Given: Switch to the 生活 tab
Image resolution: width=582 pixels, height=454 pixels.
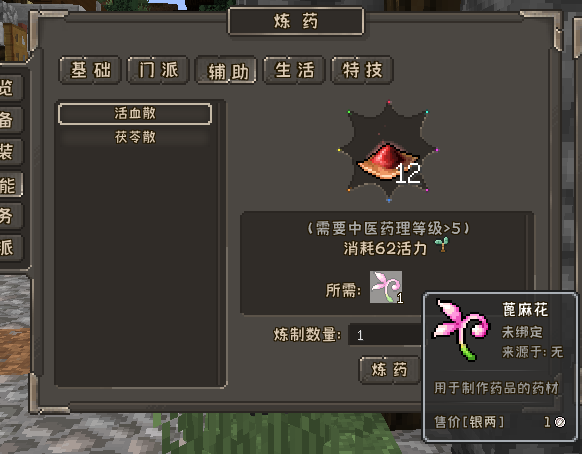Looking at the screenshot, I should coord(294,70).
